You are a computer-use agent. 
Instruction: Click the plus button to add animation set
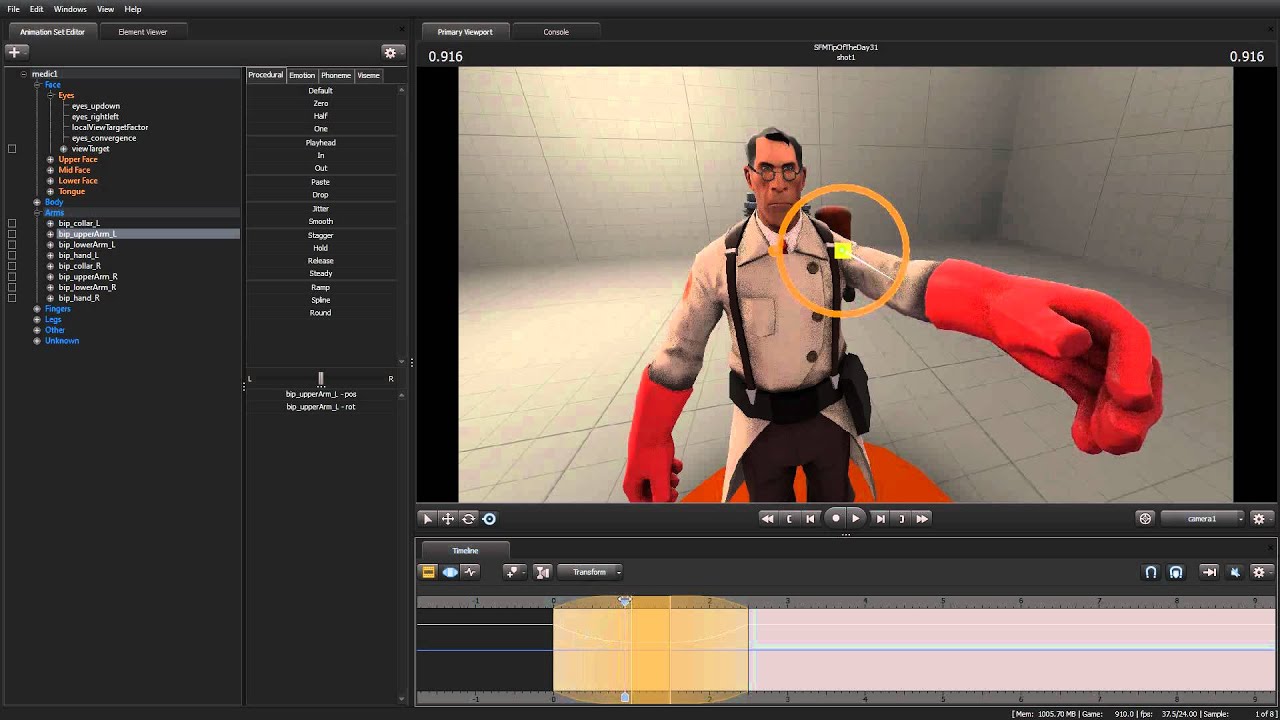coord(15,52)
